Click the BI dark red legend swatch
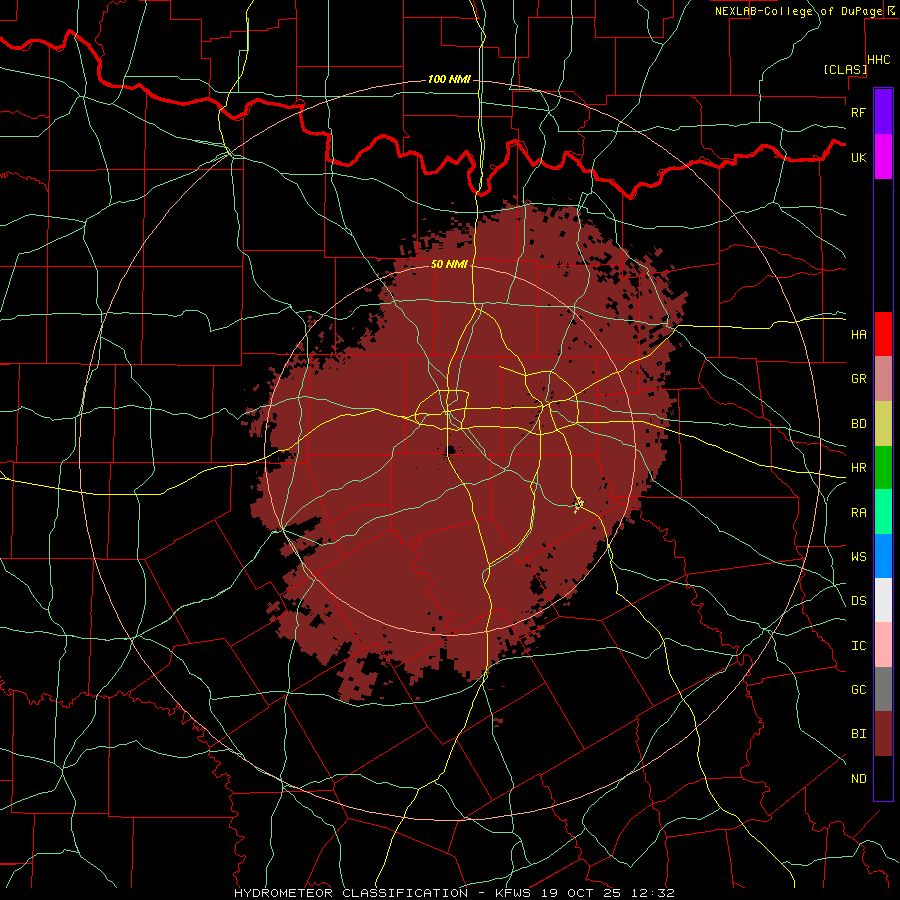The image size is (900, 900). pyautogui.click(x=883, y=734)
